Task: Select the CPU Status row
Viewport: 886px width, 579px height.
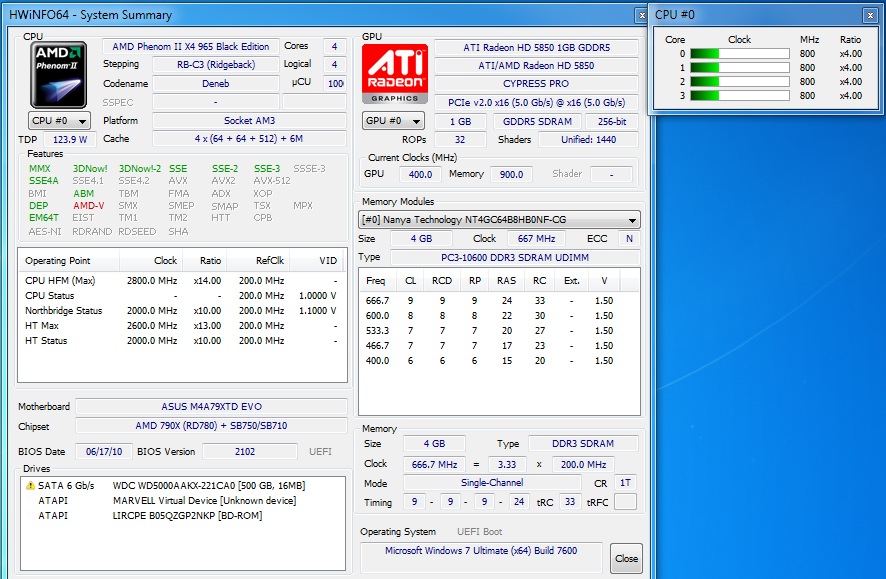Action: (182, 295)
